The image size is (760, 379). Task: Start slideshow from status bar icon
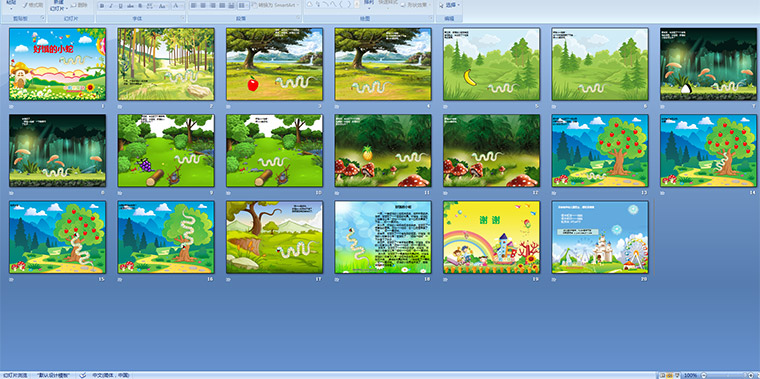point(677,376)
